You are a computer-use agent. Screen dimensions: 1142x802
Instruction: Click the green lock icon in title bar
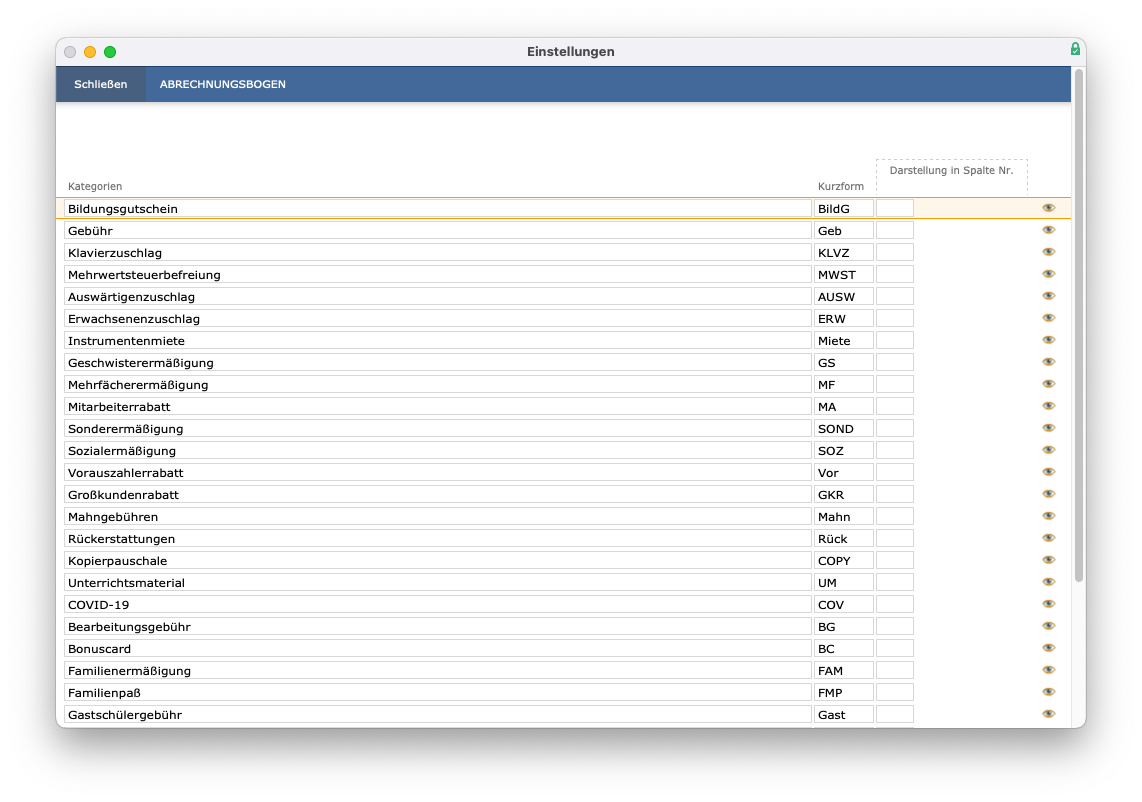pos(1075,49)
